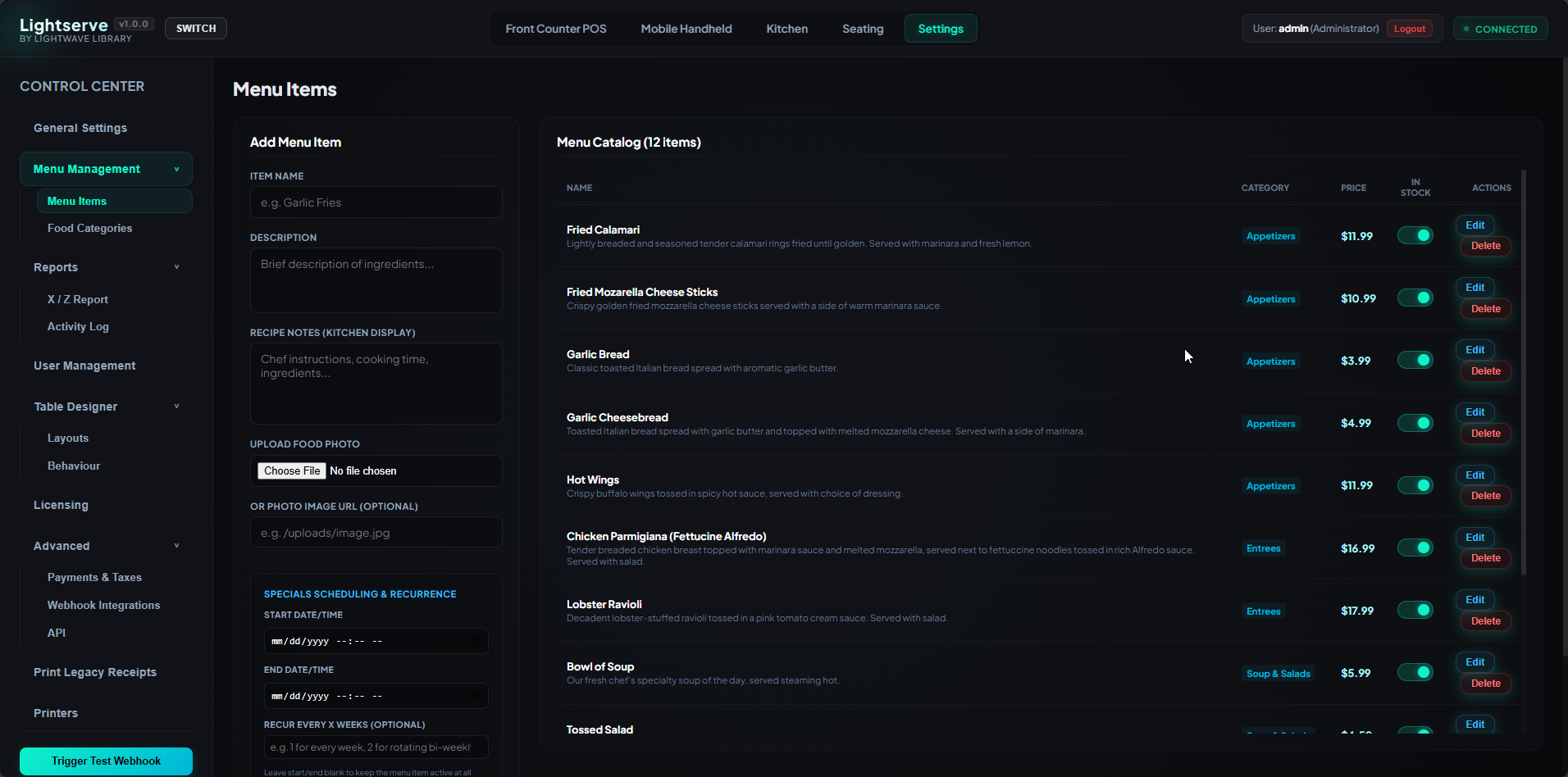The height and width of the screenshot is (777, 1568).
Task: Open General Settings in the sidebar
Action: point(80,128)
